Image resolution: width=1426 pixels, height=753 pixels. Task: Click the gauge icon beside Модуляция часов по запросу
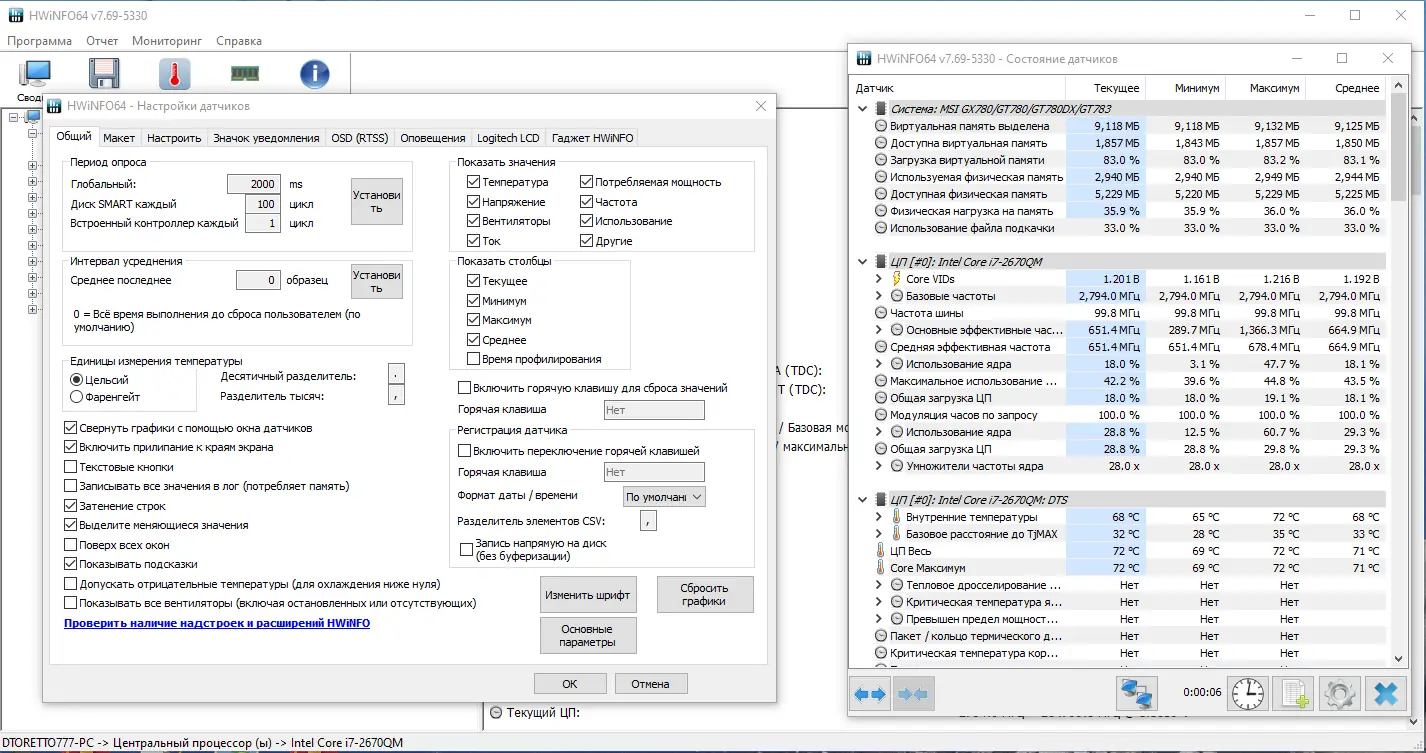[881, 415]
